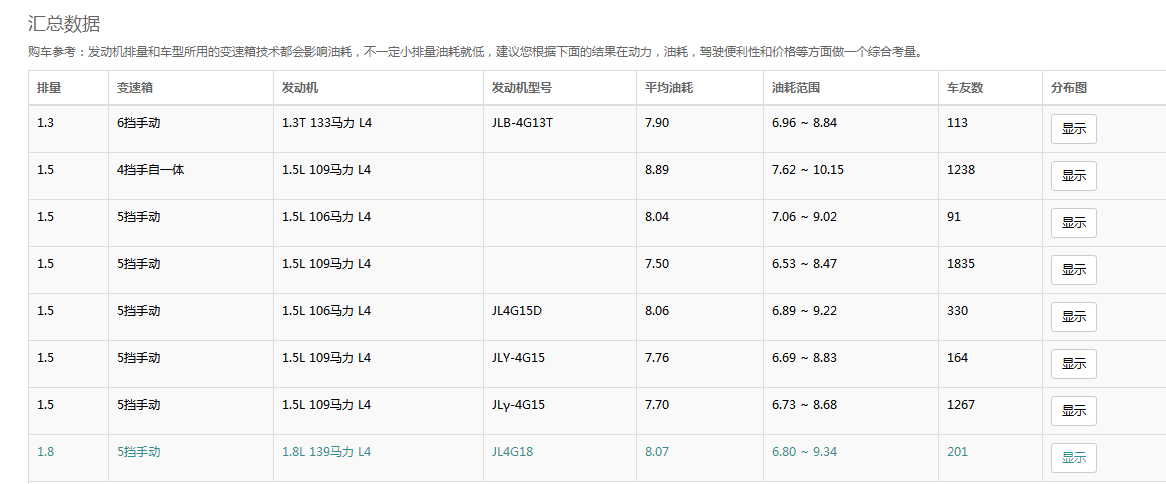Click average fuel value 8.89
Viewport: 1166px width, 484px height.
click(657, 170)
